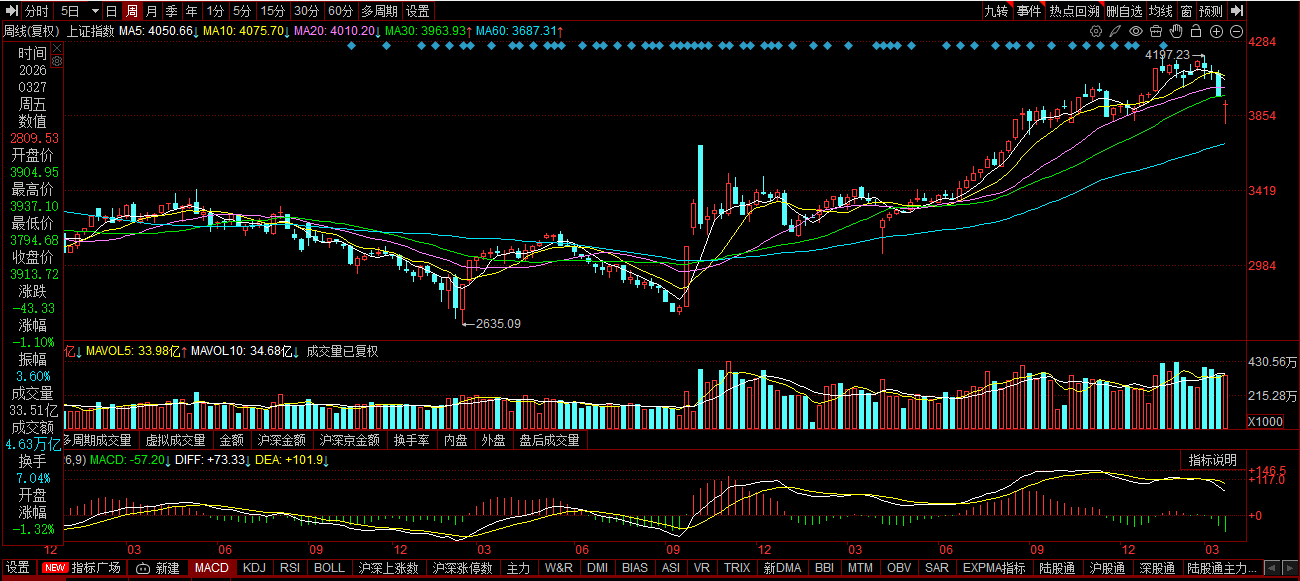This screenshot has height=581, width=1300.
Task: Switch the chart to the 月 monthly period
Action: pyautogui.click(x=151, y=11)
